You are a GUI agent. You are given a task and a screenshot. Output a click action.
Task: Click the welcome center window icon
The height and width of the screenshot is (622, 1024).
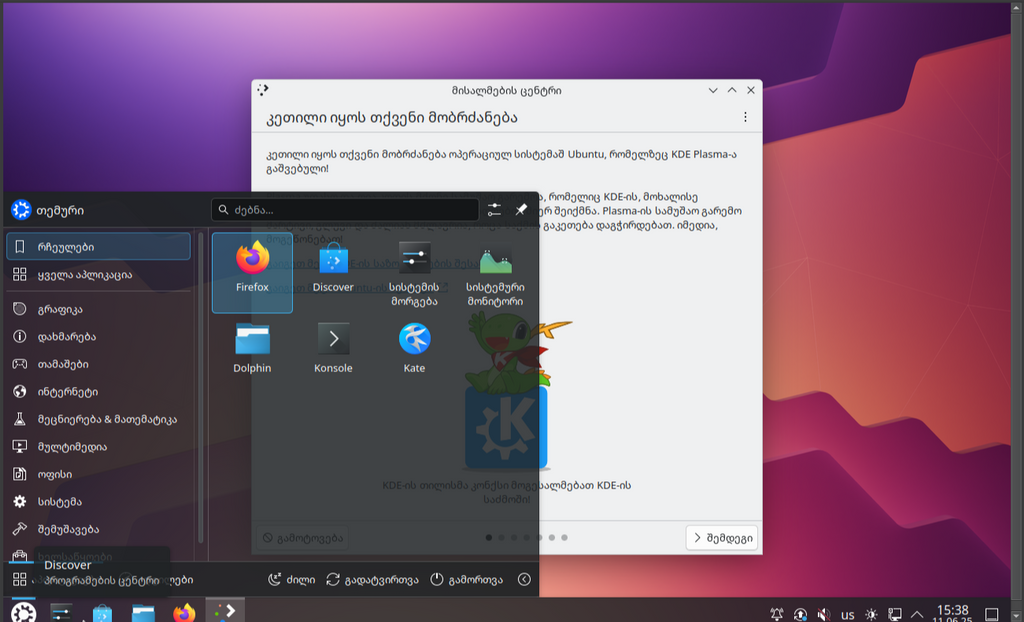263,90
